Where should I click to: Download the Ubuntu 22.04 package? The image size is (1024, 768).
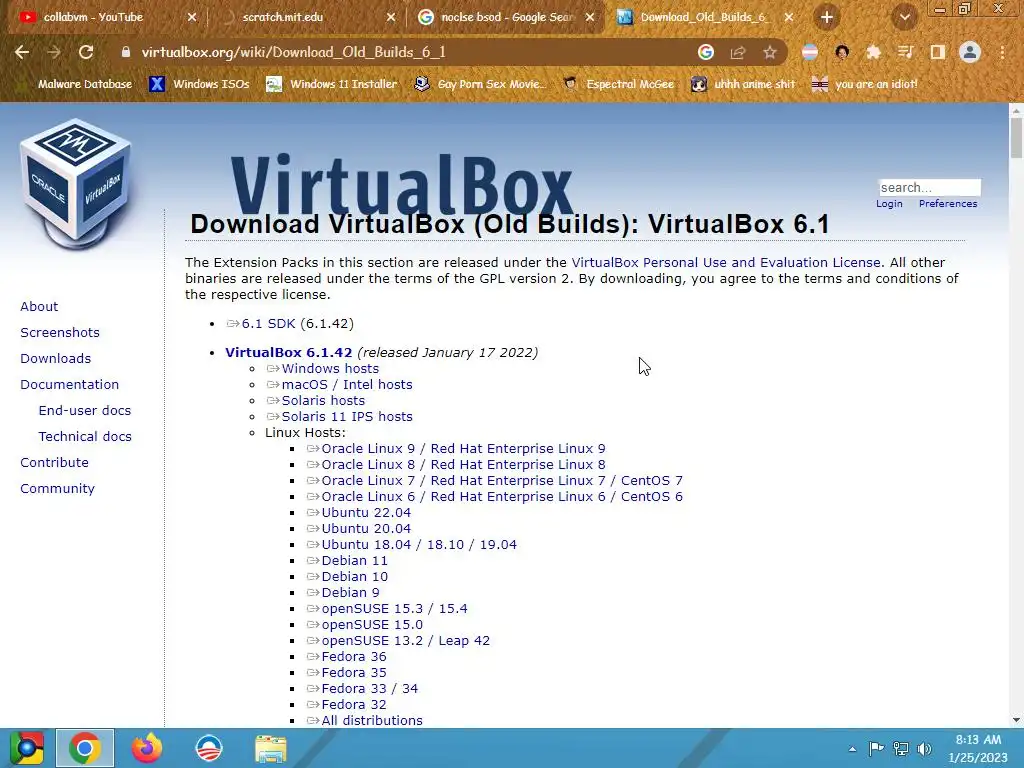[x=366, y=513]
